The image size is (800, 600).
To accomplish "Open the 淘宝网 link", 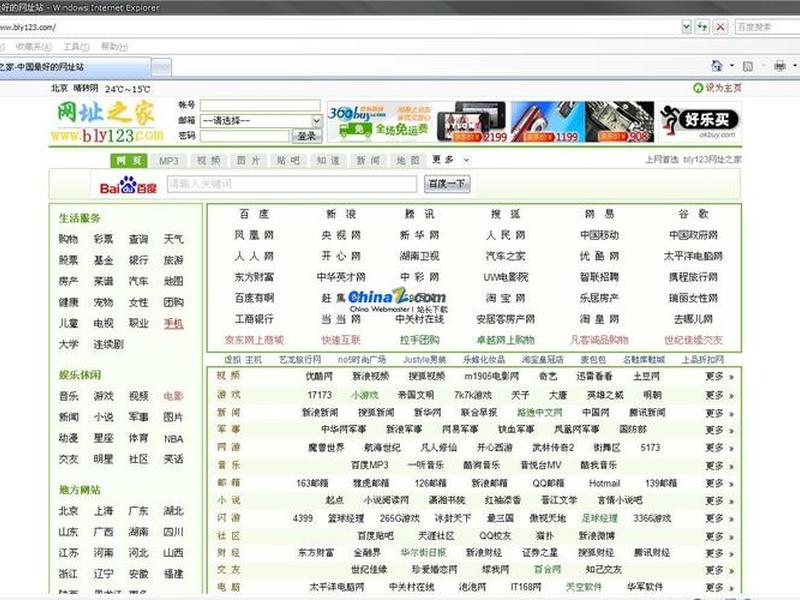I will [505, 298].
